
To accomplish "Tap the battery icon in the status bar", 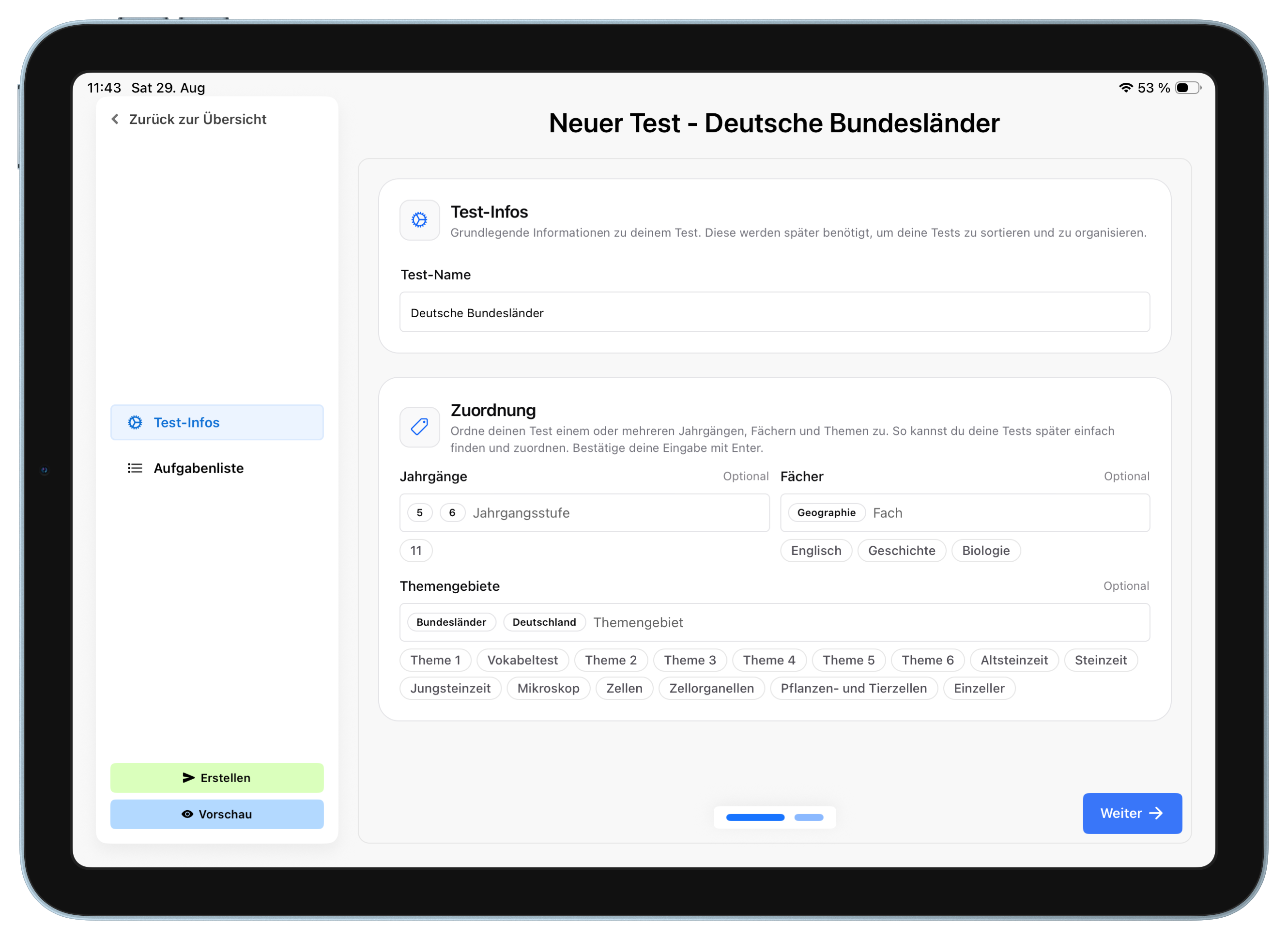I will coord(1188,88).
